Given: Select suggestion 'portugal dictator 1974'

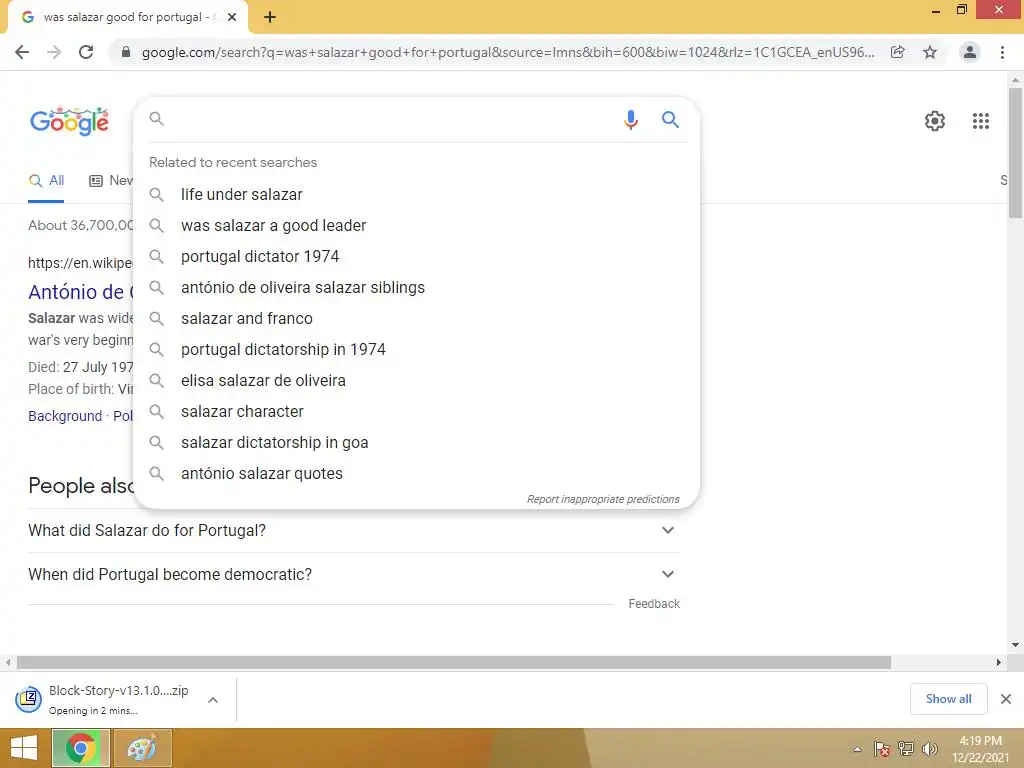Looking at the screenshot, I should point(416,257).
